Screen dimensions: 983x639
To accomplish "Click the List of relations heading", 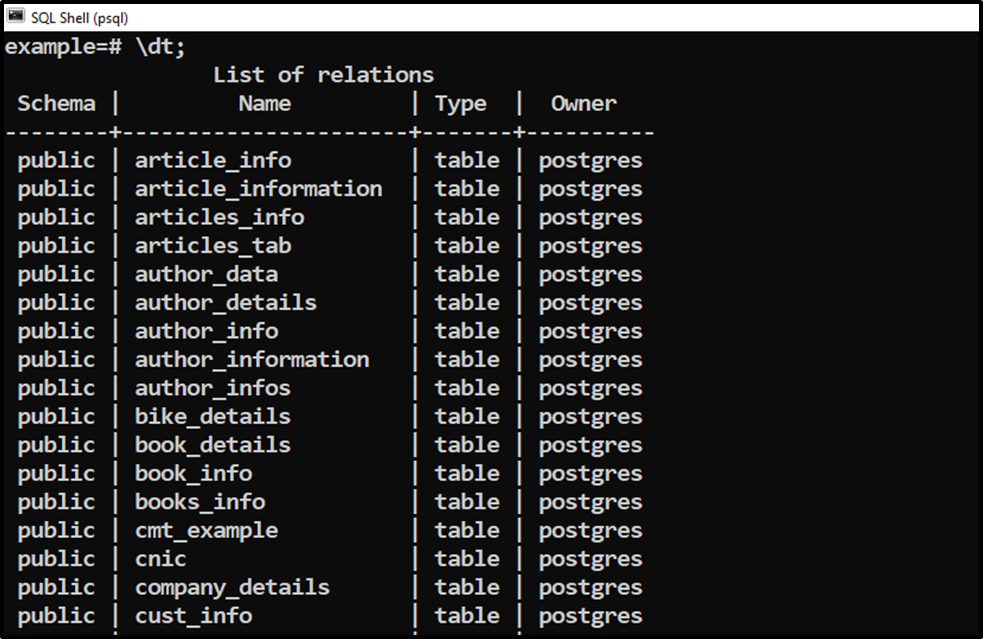I will point(323,75).
